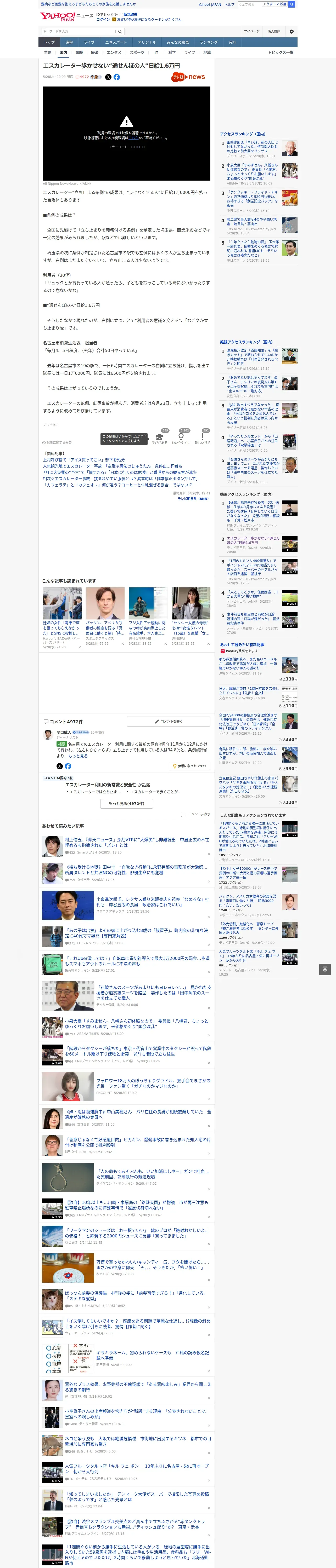Open the 有料 tab
Screen dimensions: 336x1568
click(x=232, y=43)
